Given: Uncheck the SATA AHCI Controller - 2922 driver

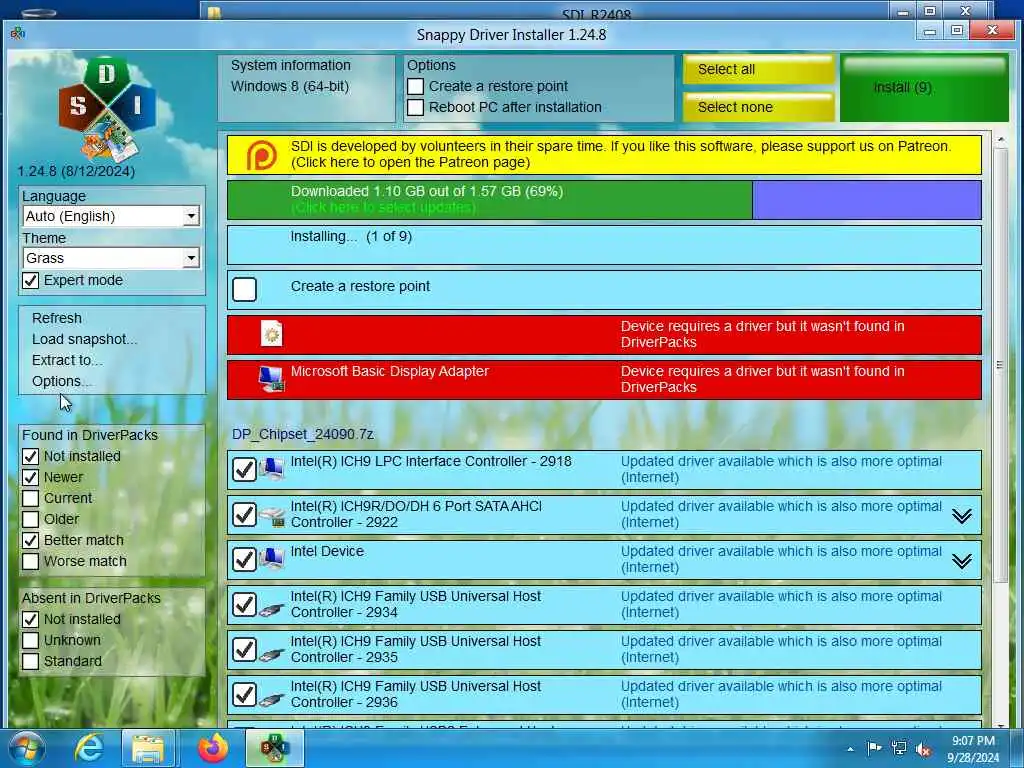Looking at the screenshot, I should click(x=244, y=514).
